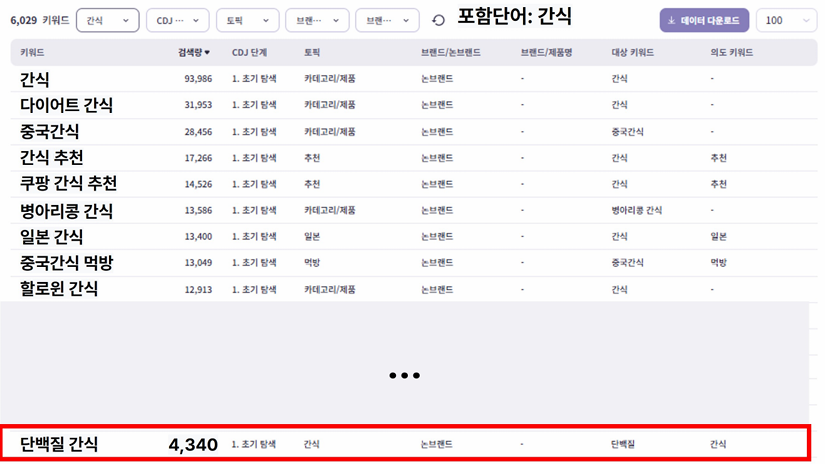This screenshot has width=825, height=464.
Task: Open the 간식 filter dropdown
Action: pyautogui.click(x=107, y=20)
